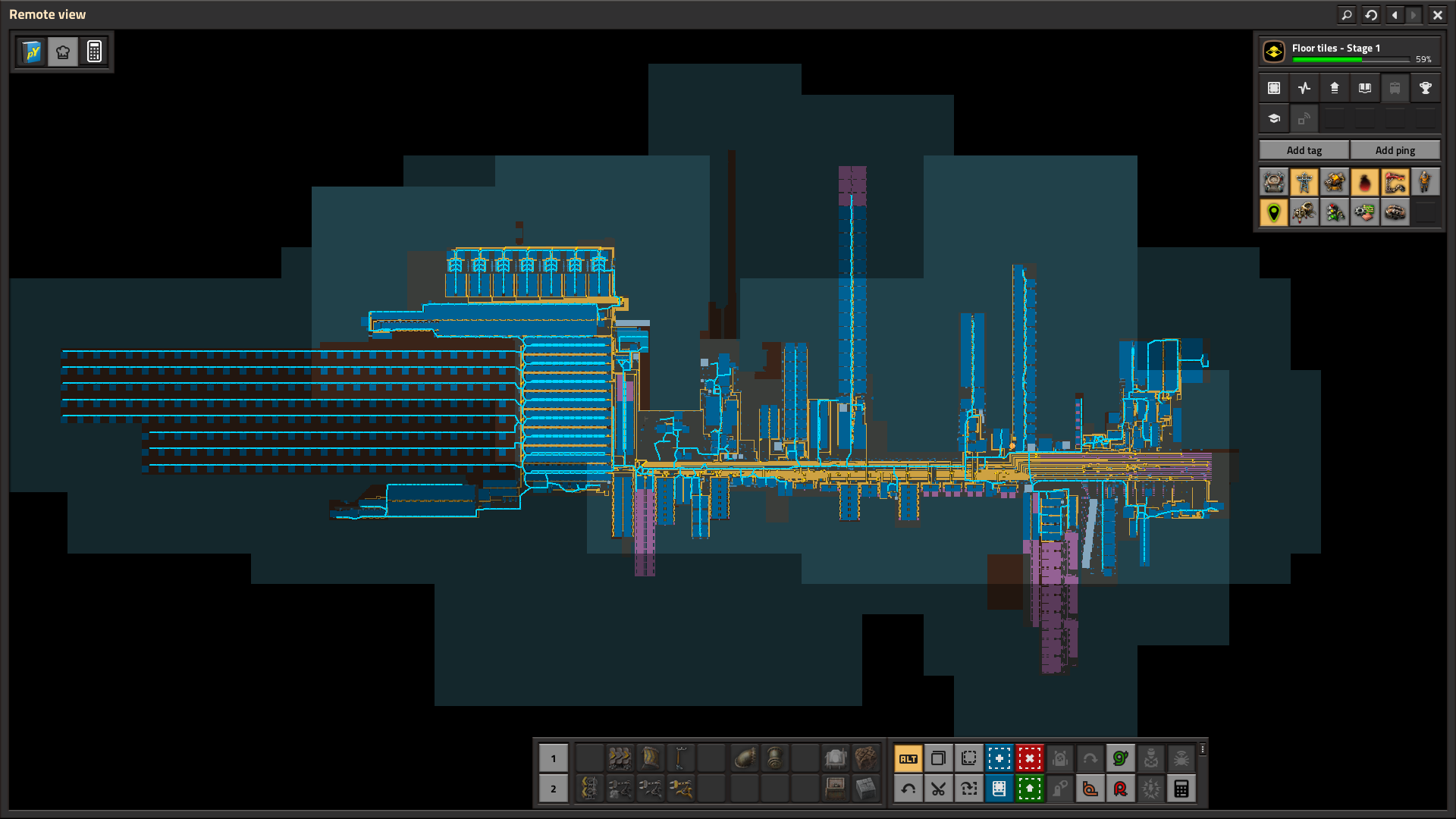Click the blue new blueprint shortcut
Screen dimensions: 1456x819
999,758
